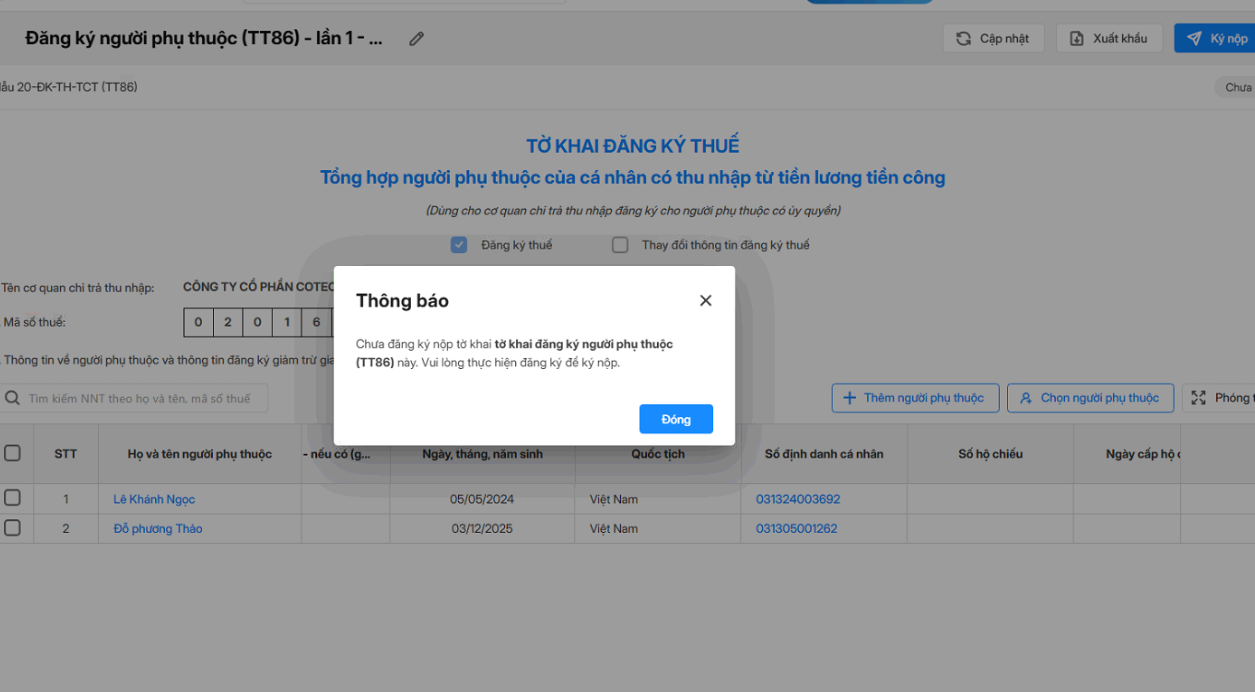The image size is (1255, 692).
Task: Click the first tax code digit box showing 0
Action: pos(198,322)
